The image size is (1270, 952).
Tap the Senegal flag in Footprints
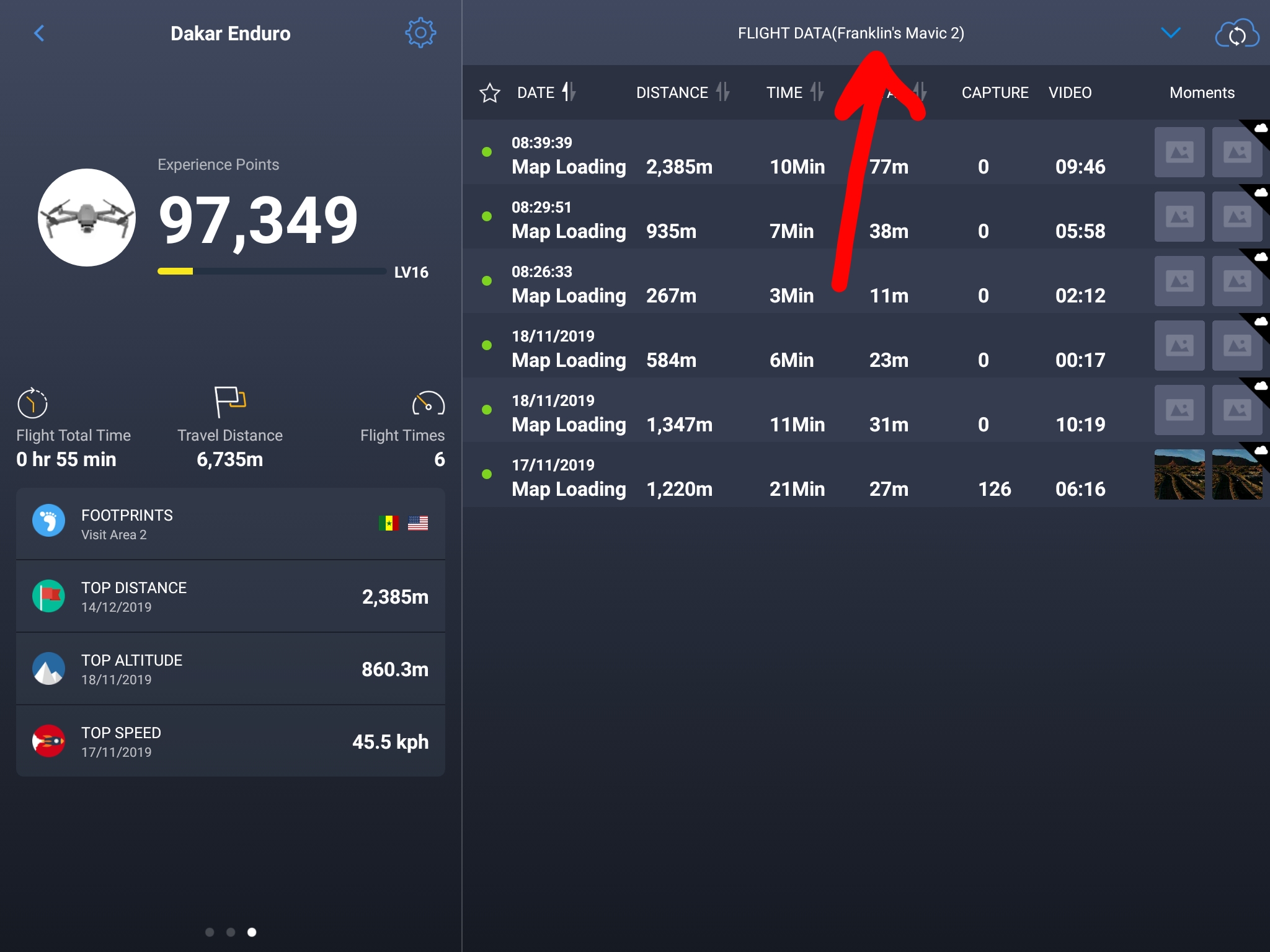pyautogui.click(x=389, y=523)
